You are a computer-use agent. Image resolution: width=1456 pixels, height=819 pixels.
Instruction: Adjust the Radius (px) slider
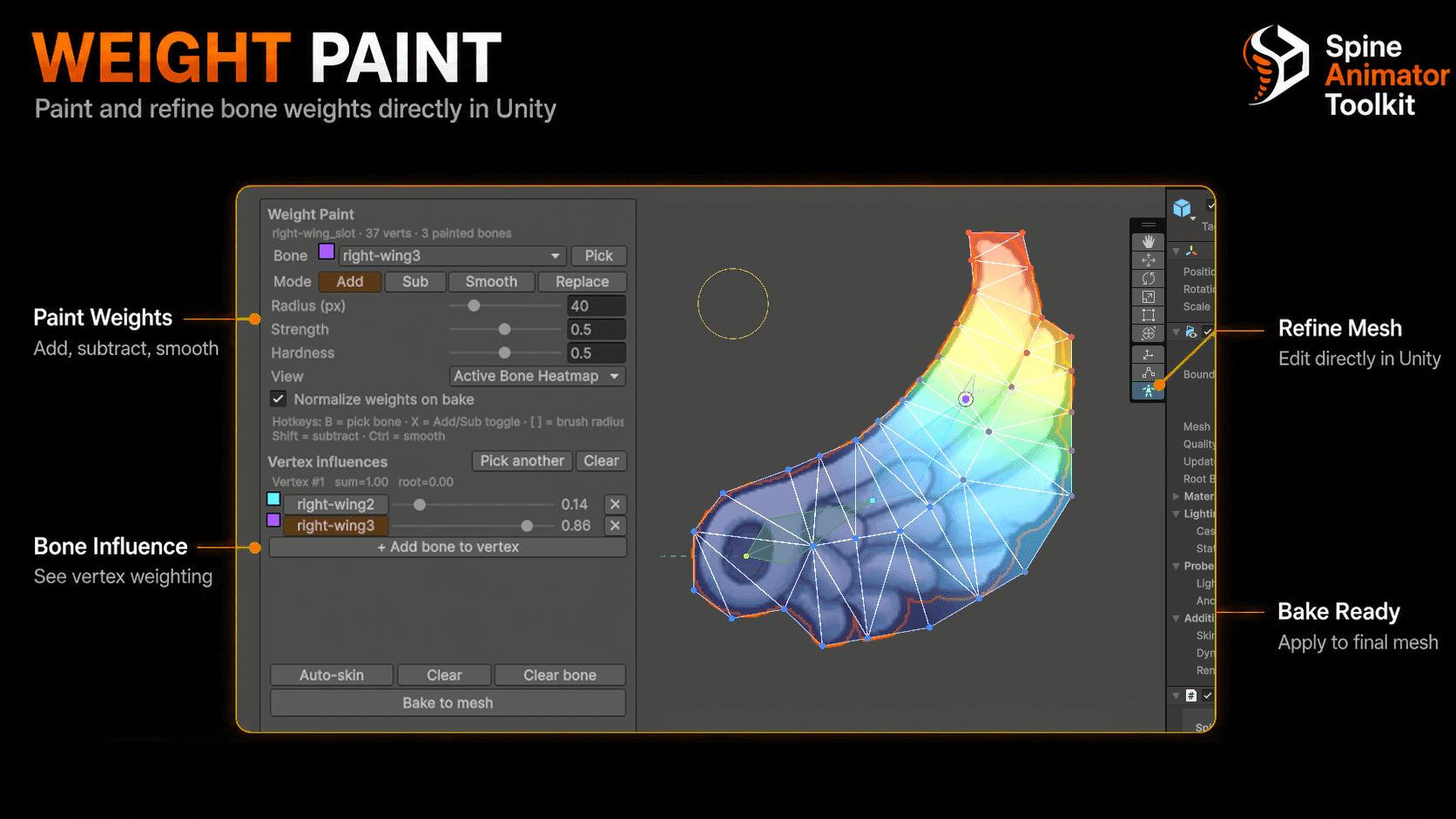[x=505, y=305]
